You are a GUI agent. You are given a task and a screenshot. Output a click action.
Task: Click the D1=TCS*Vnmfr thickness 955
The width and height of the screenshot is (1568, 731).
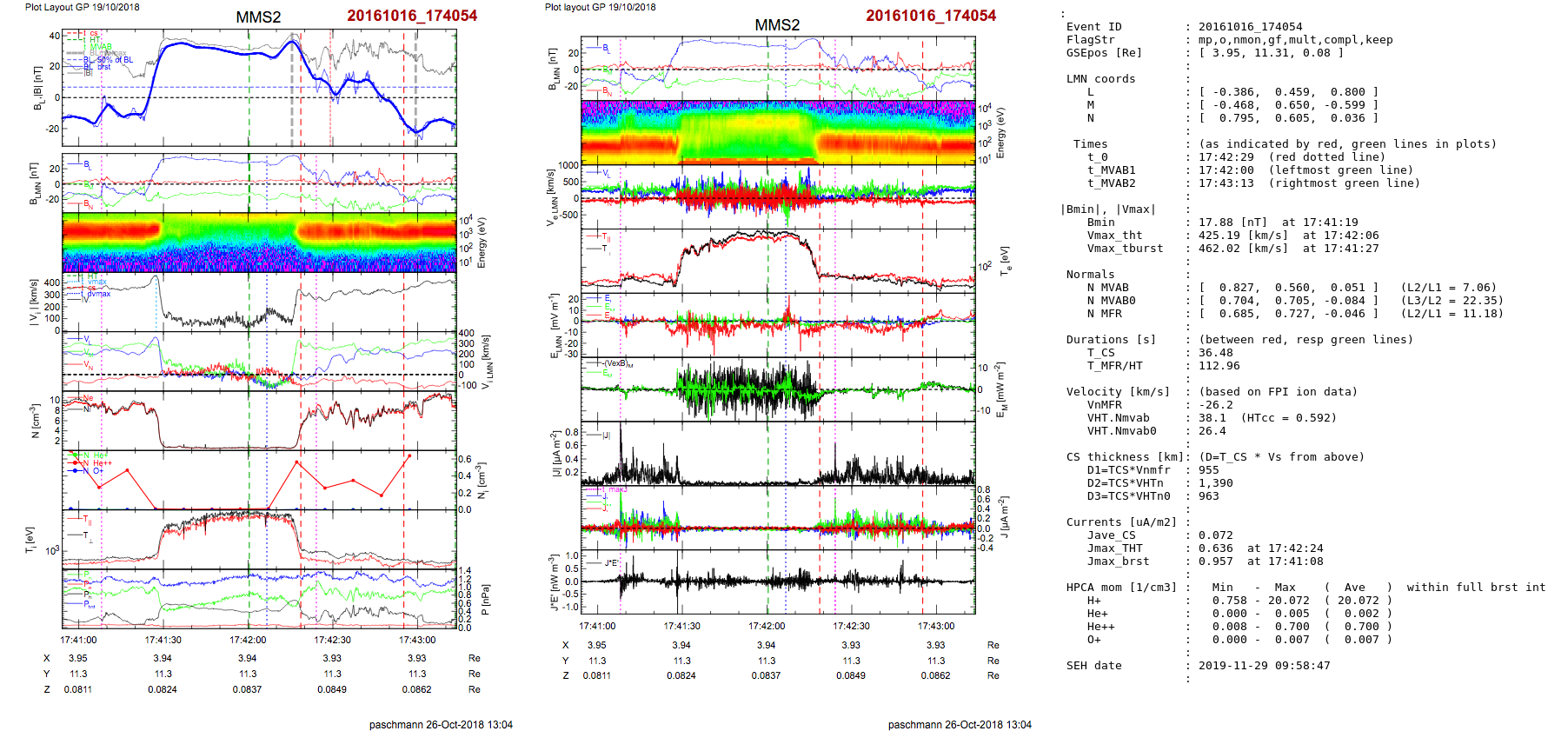pos(1209,470)
